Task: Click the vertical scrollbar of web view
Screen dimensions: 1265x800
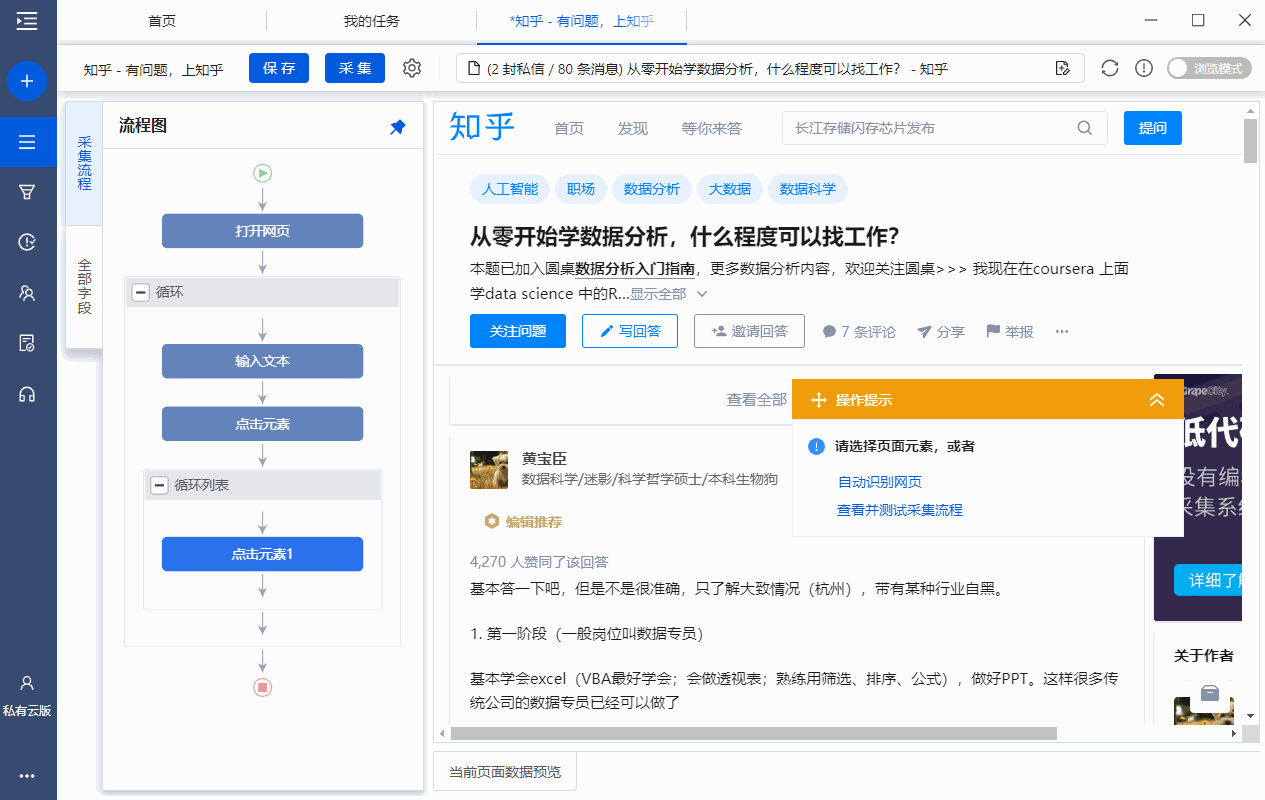Action: pos(1250,140)
